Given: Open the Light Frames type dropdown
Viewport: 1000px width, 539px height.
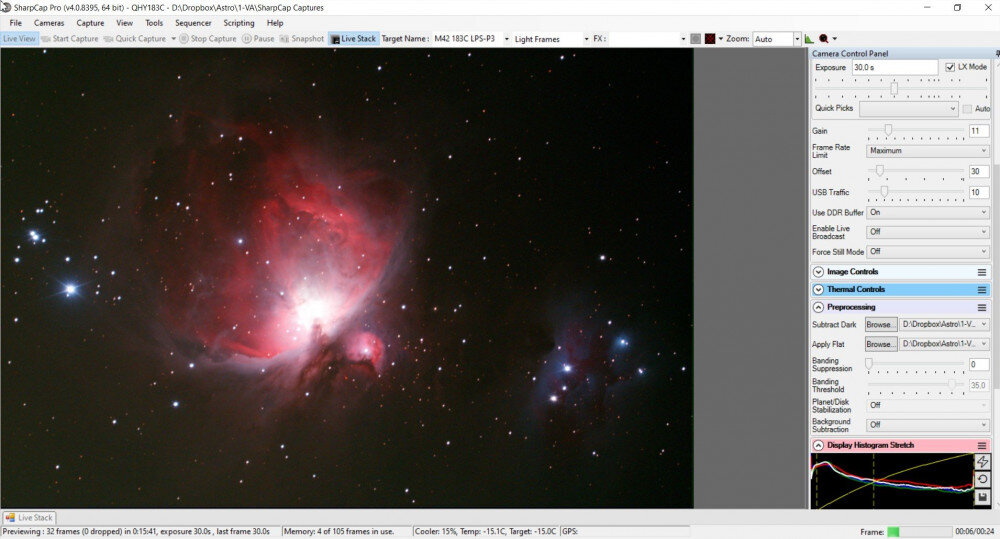Looking at the screenshot, I should tap(551, 39).
